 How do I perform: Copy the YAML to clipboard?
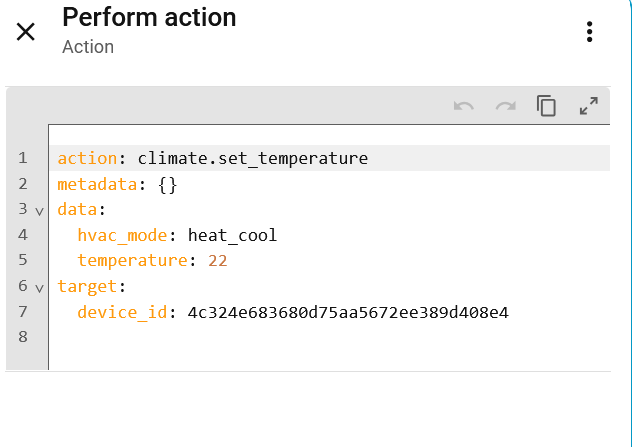pos(547,106)
